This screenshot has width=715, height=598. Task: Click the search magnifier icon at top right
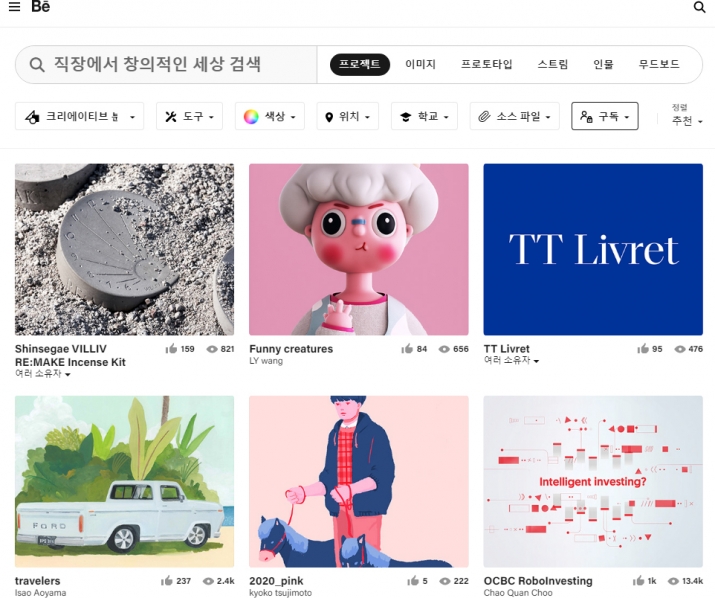[x=699, y=7]
